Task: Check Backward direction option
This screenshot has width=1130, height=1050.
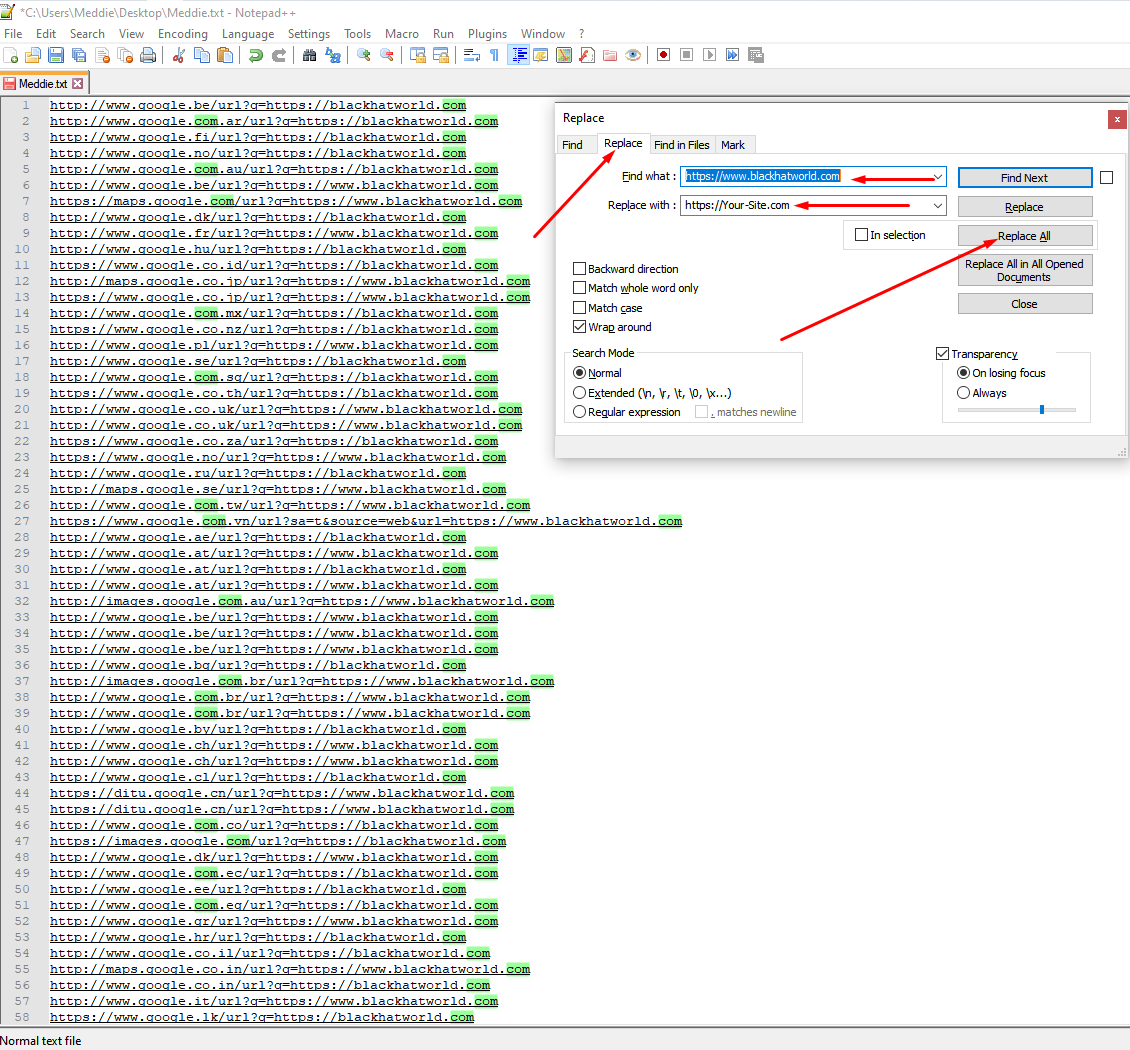Action: pyautogui.click(x=579, y=268)
